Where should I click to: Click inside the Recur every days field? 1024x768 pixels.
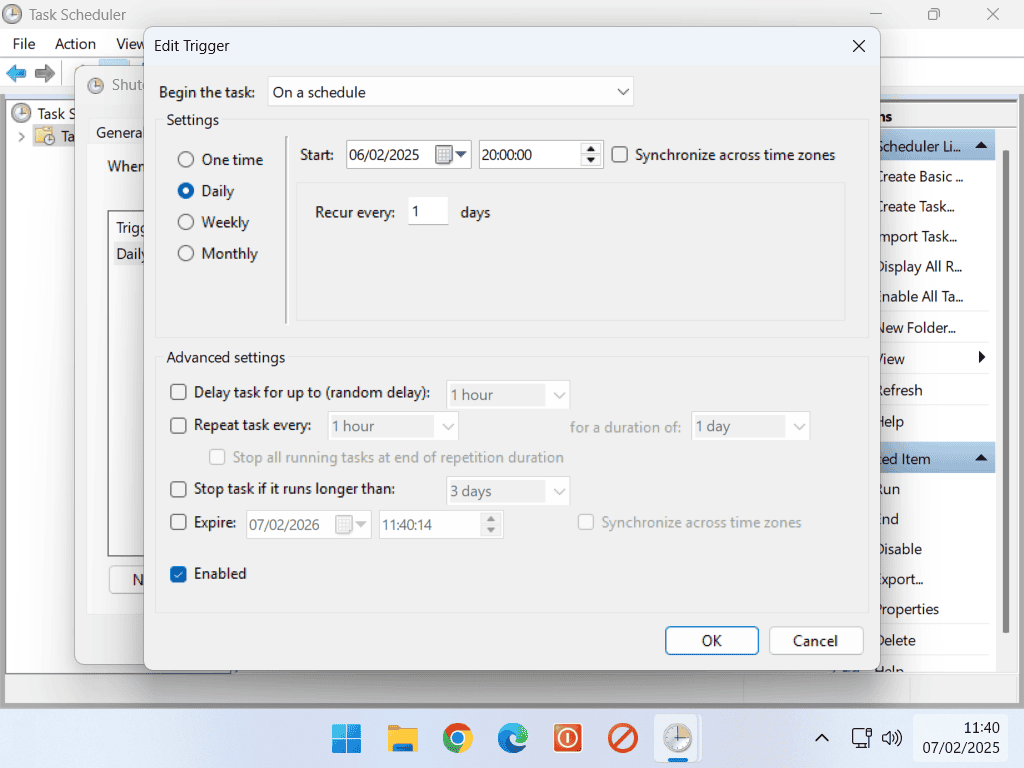[427, 212]
